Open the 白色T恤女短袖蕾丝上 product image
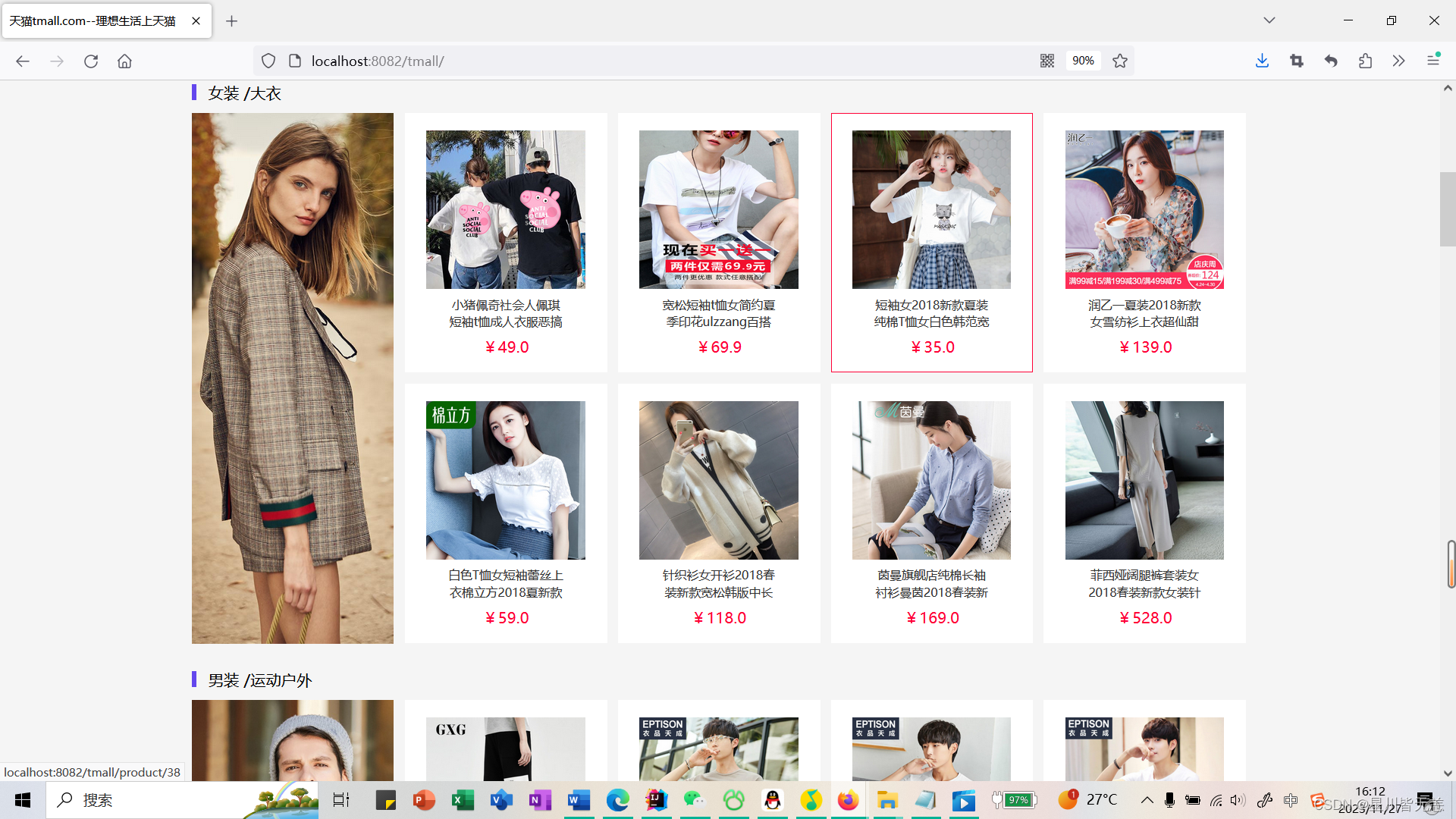The width and height of the screenshot is (1456, 819). pos(506,480)
